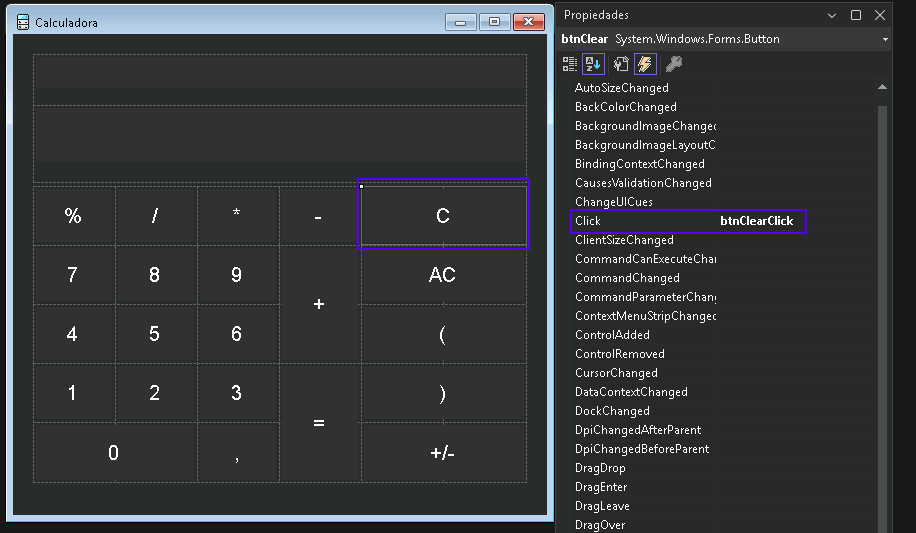
Task: Toggle the Events lightning bolt icon
Action: 645,64
